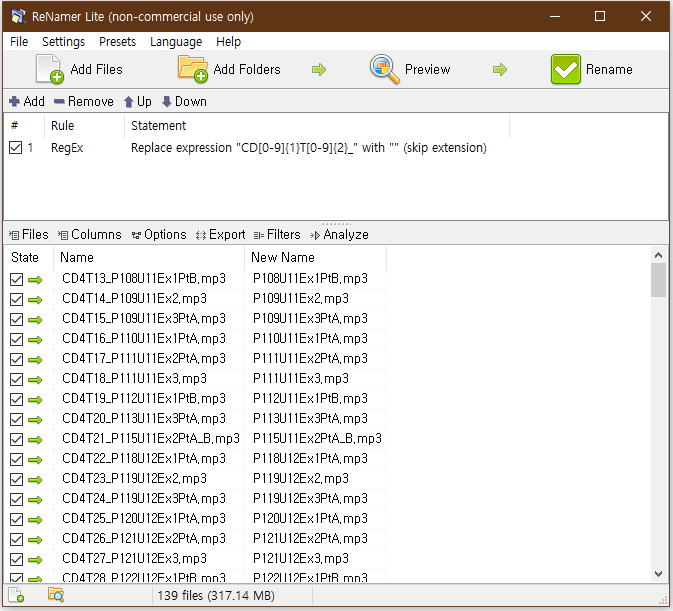Screen dimensions: 673x611
Task: Click the Add Files icon
Action: [50, 69]
